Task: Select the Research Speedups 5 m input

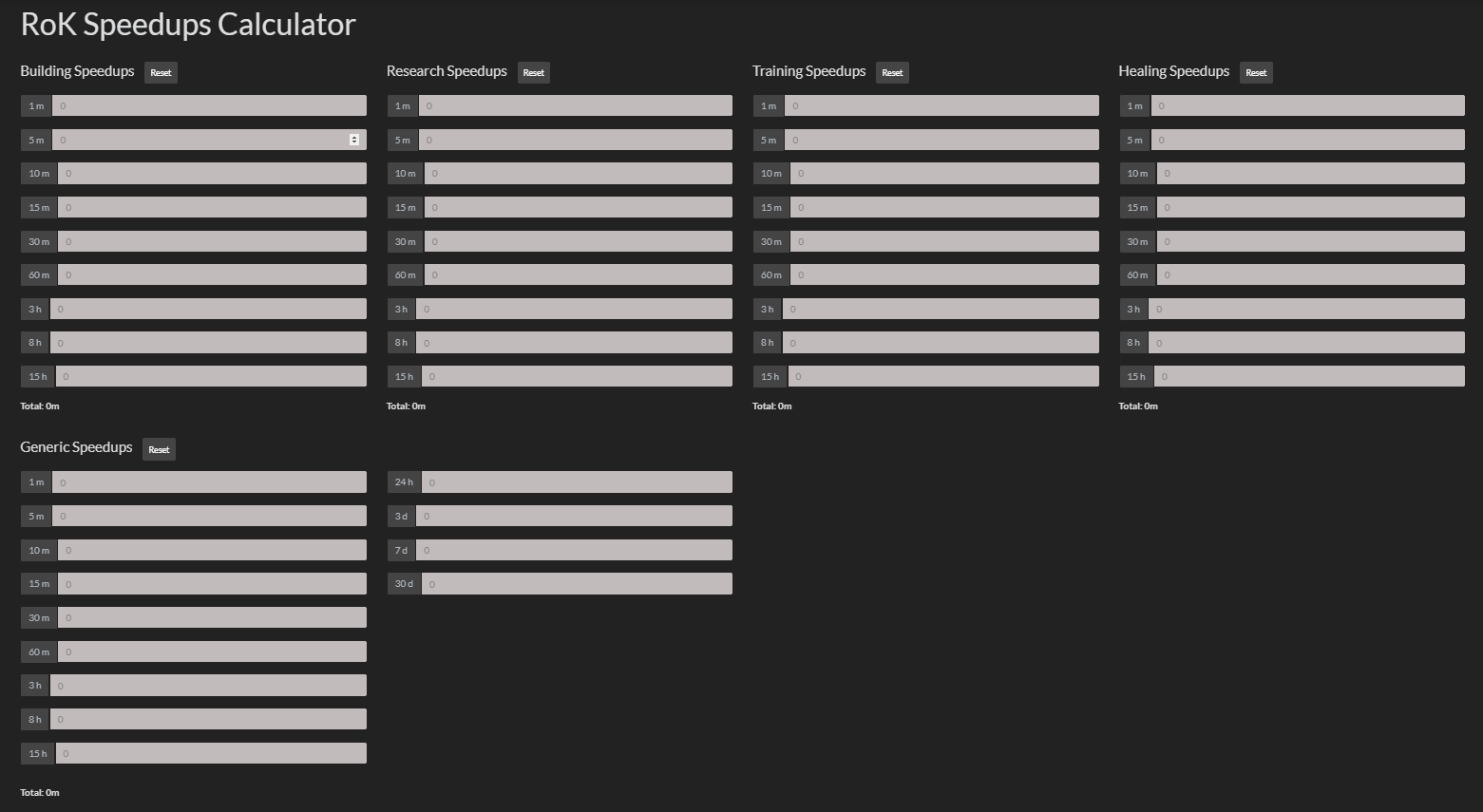Action: 576,140
